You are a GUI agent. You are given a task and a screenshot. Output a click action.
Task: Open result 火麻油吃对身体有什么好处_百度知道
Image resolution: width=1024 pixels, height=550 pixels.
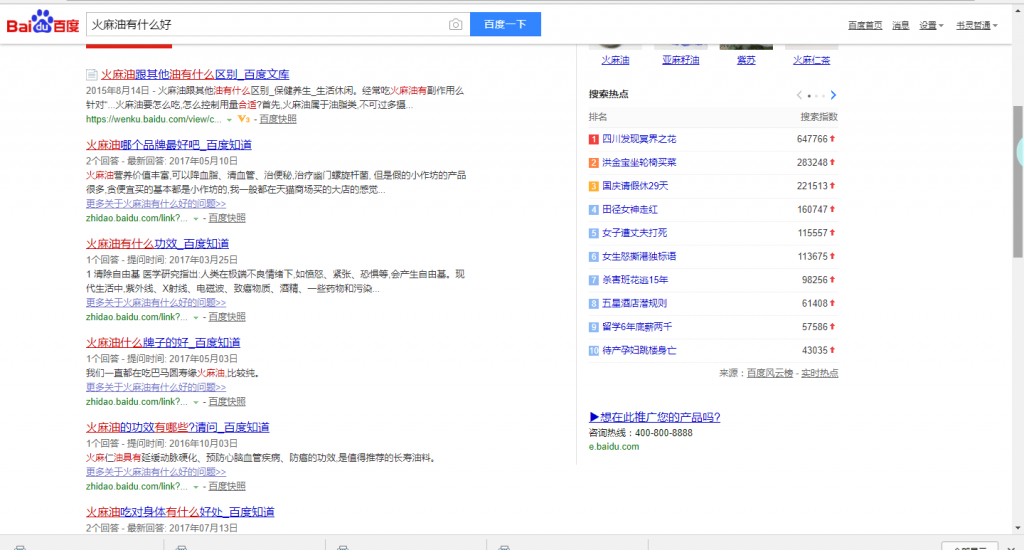(180, 512)
